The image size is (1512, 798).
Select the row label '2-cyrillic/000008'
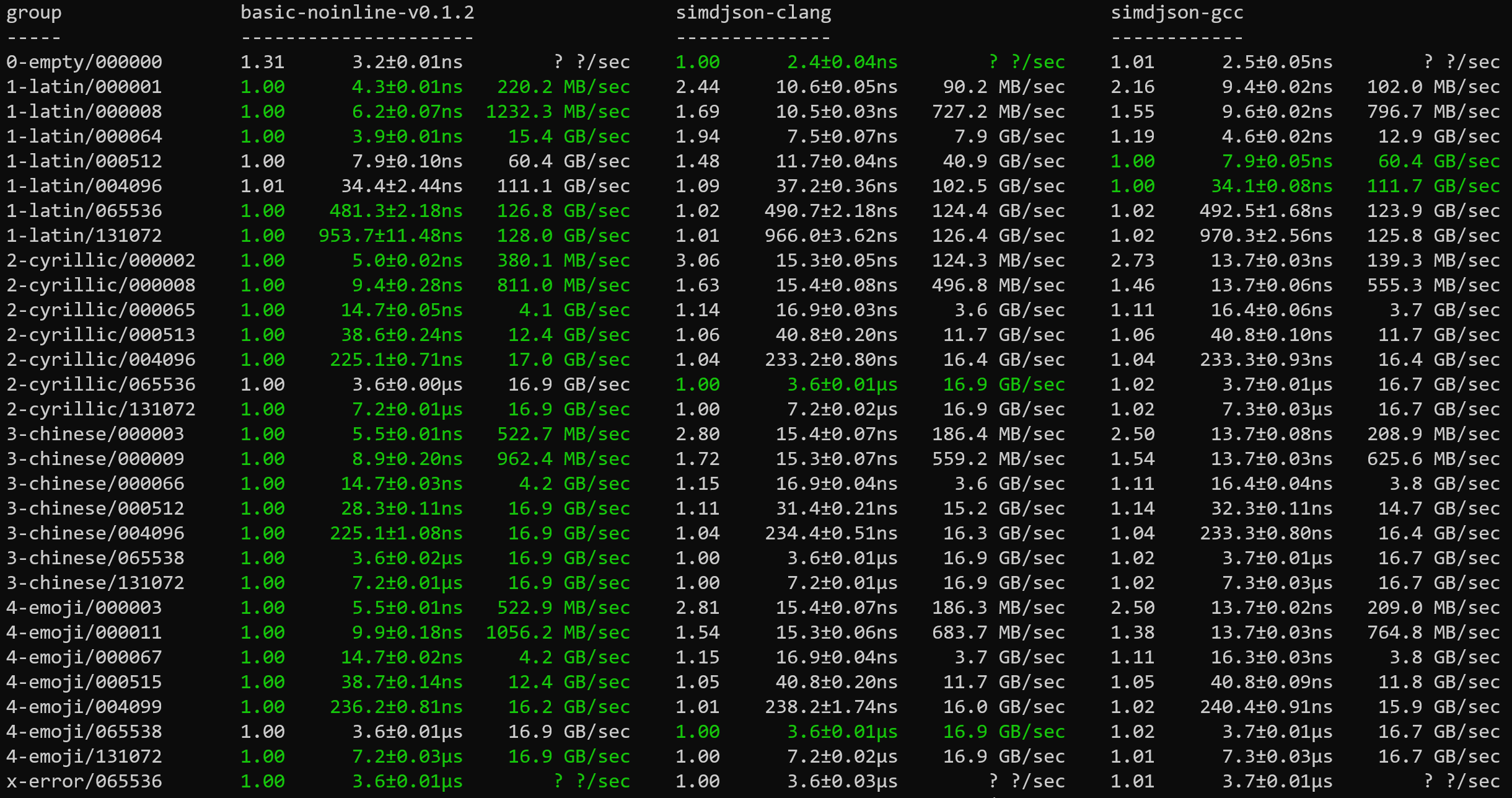pos(101,285)
